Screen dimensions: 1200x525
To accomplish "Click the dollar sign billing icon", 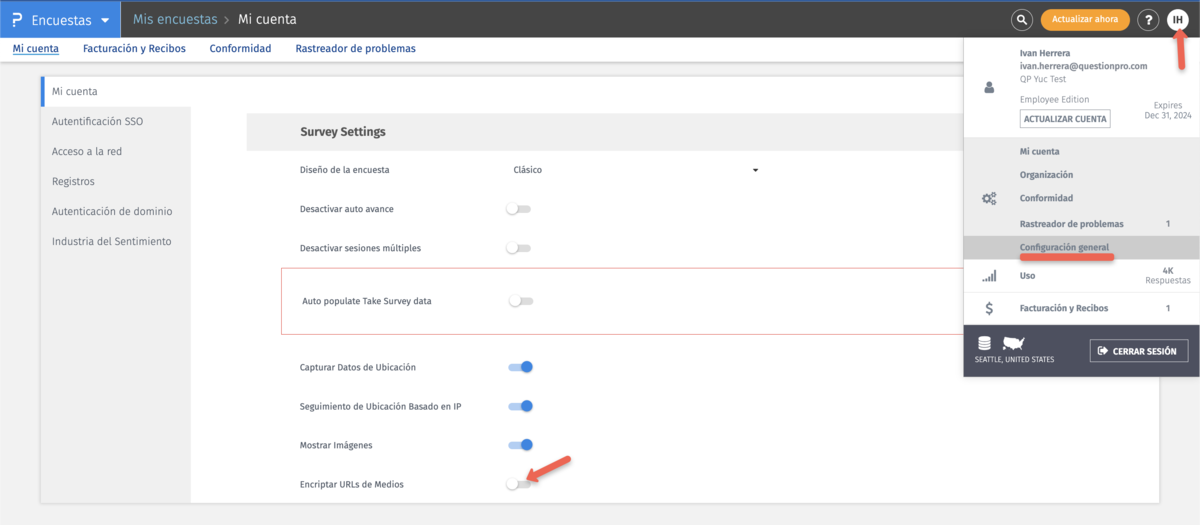I will pos(989,308).
